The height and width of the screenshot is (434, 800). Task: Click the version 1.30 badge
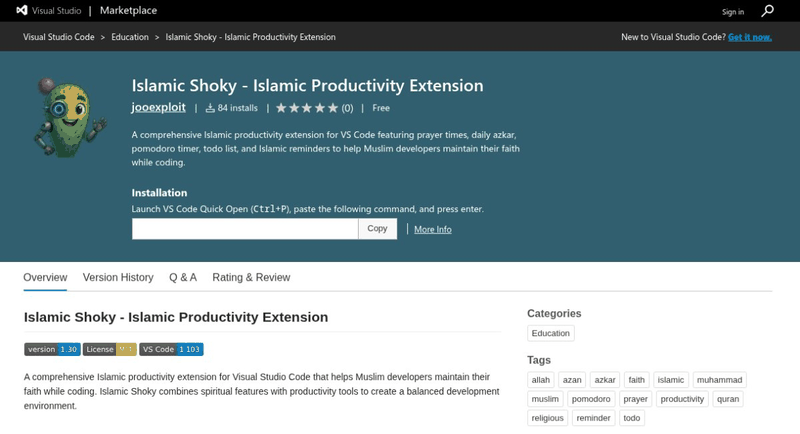[52, 349]
